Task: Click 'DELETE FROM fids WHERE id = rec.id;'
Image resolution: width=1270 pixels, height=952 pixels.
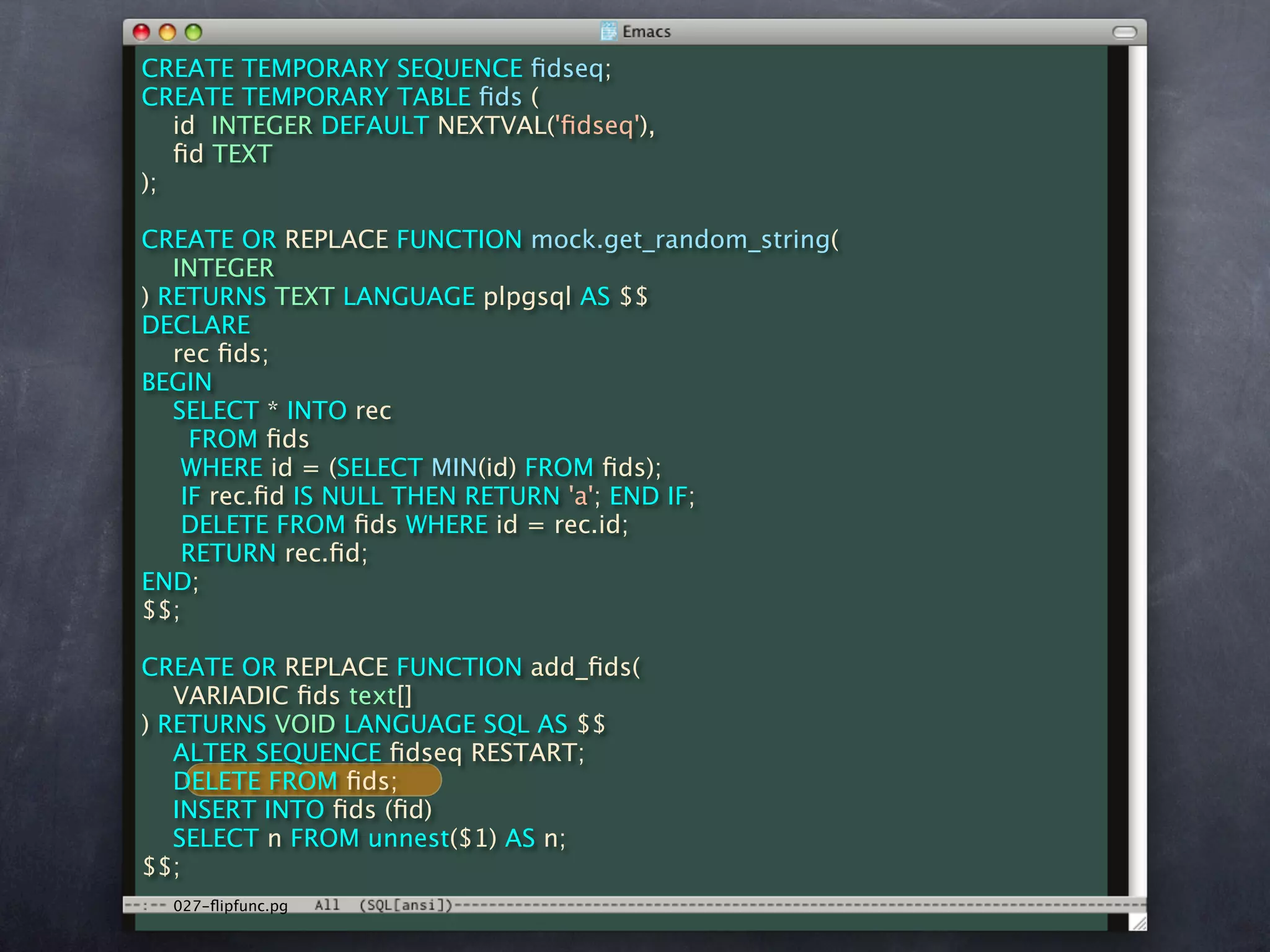Action: 404,524
